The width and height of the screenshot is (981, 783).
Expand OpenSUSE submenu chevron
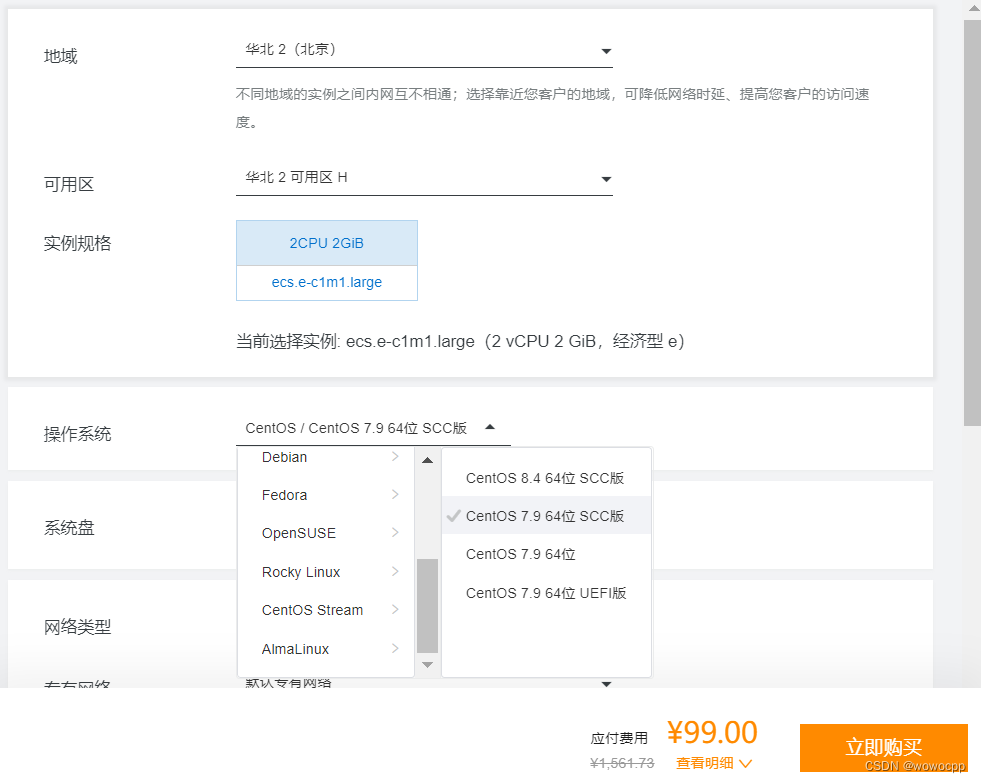click(x=395, y=533)
